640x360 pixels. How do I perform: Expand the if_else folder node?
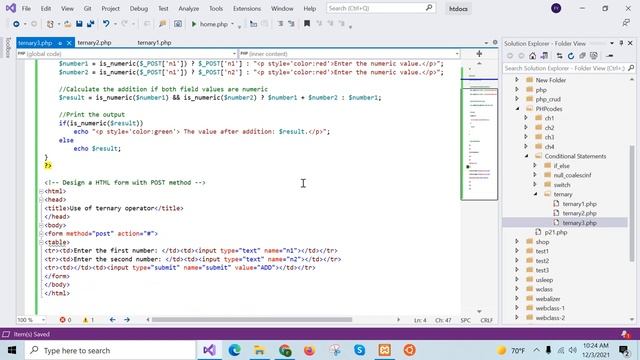tap(535, 165)
